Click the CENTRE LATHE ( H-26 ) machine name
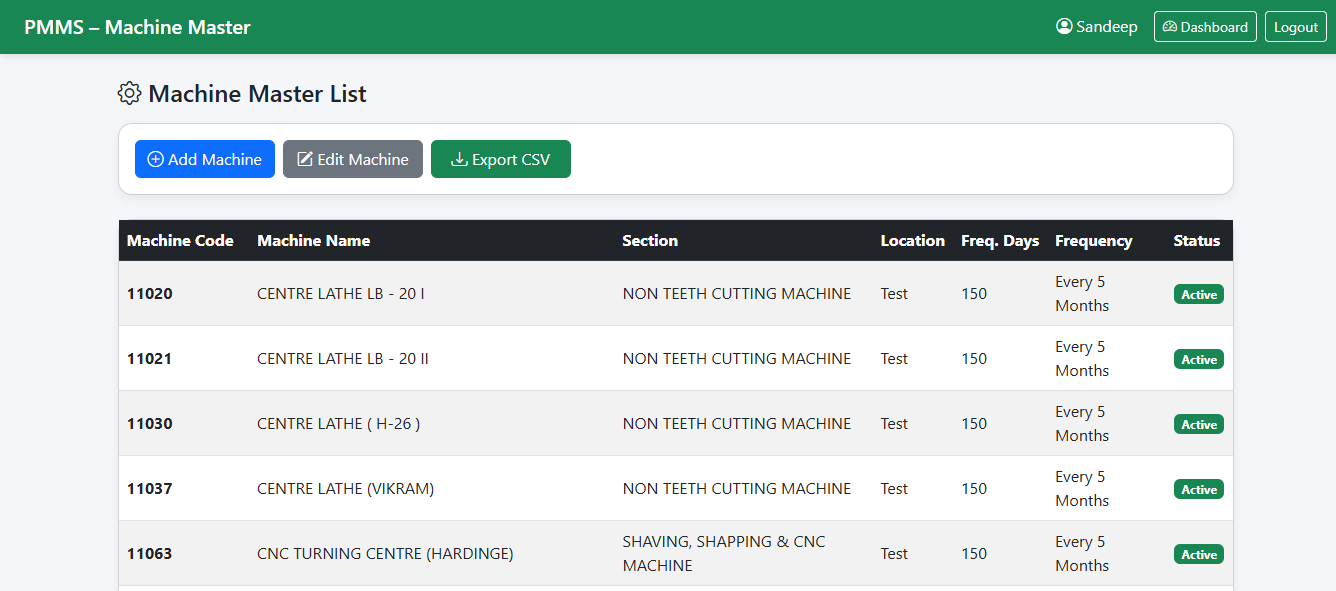Image resolution: width=1336 pixels, height=591 pixels. [338, 424]
